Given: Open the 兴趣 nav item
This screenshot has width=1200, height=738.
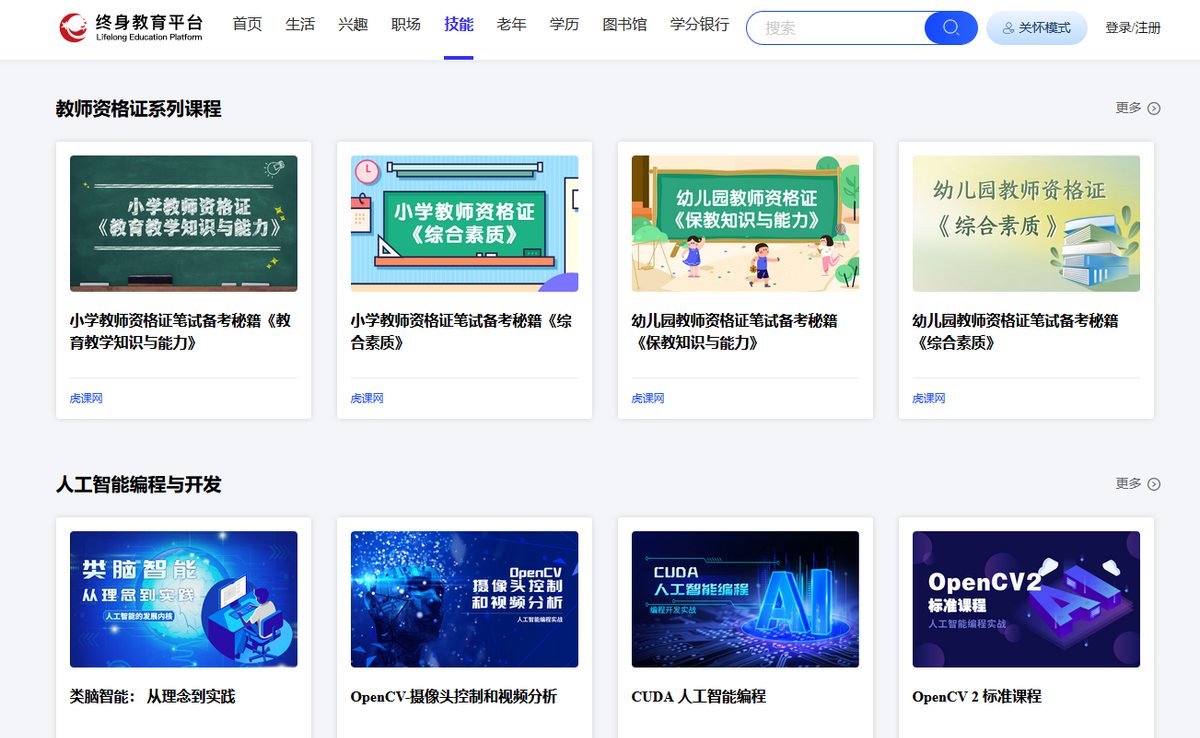Looking at the screenshot, I should point(353,25).
